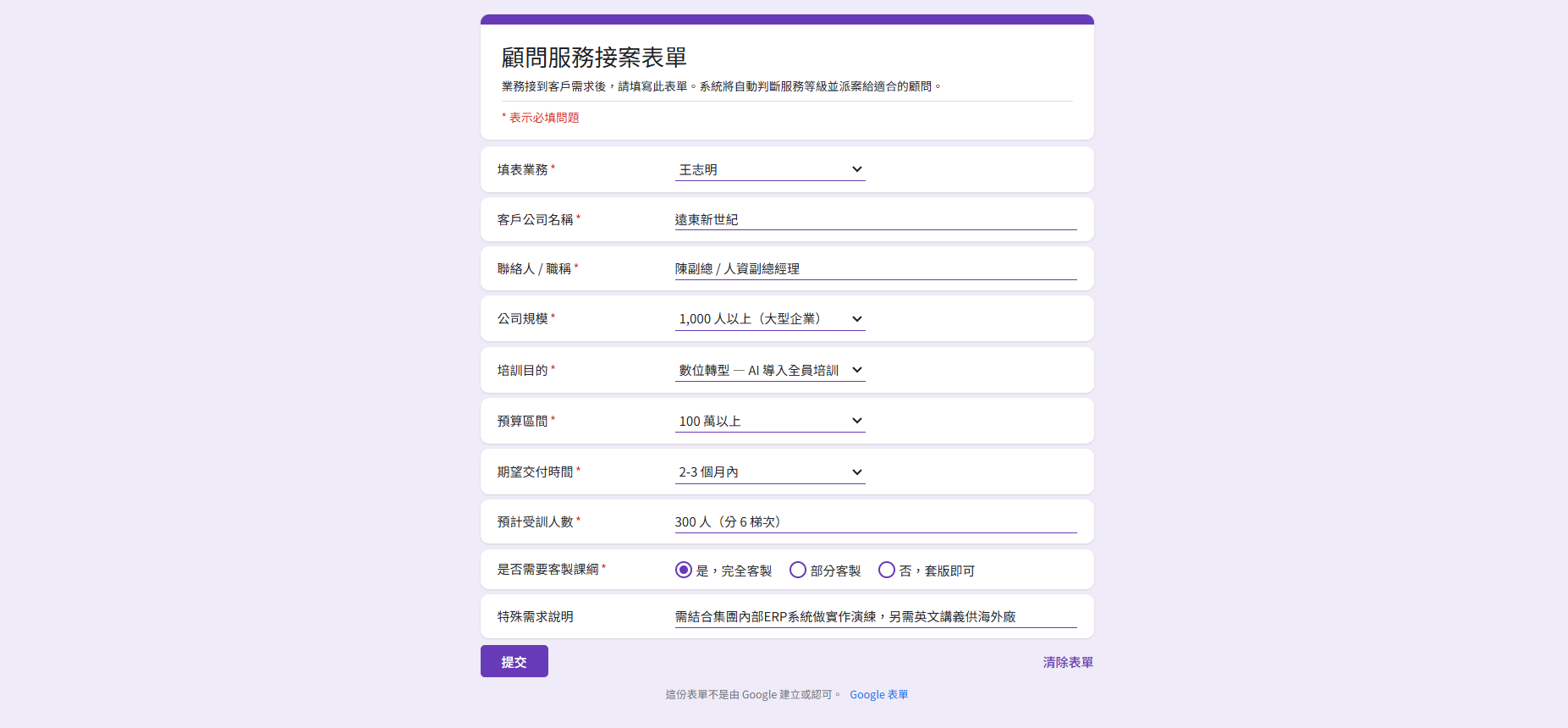This screenshot has height=728, width=1568.
Task: Click the 預計受訓人數 question label
Action: (536, 521)
